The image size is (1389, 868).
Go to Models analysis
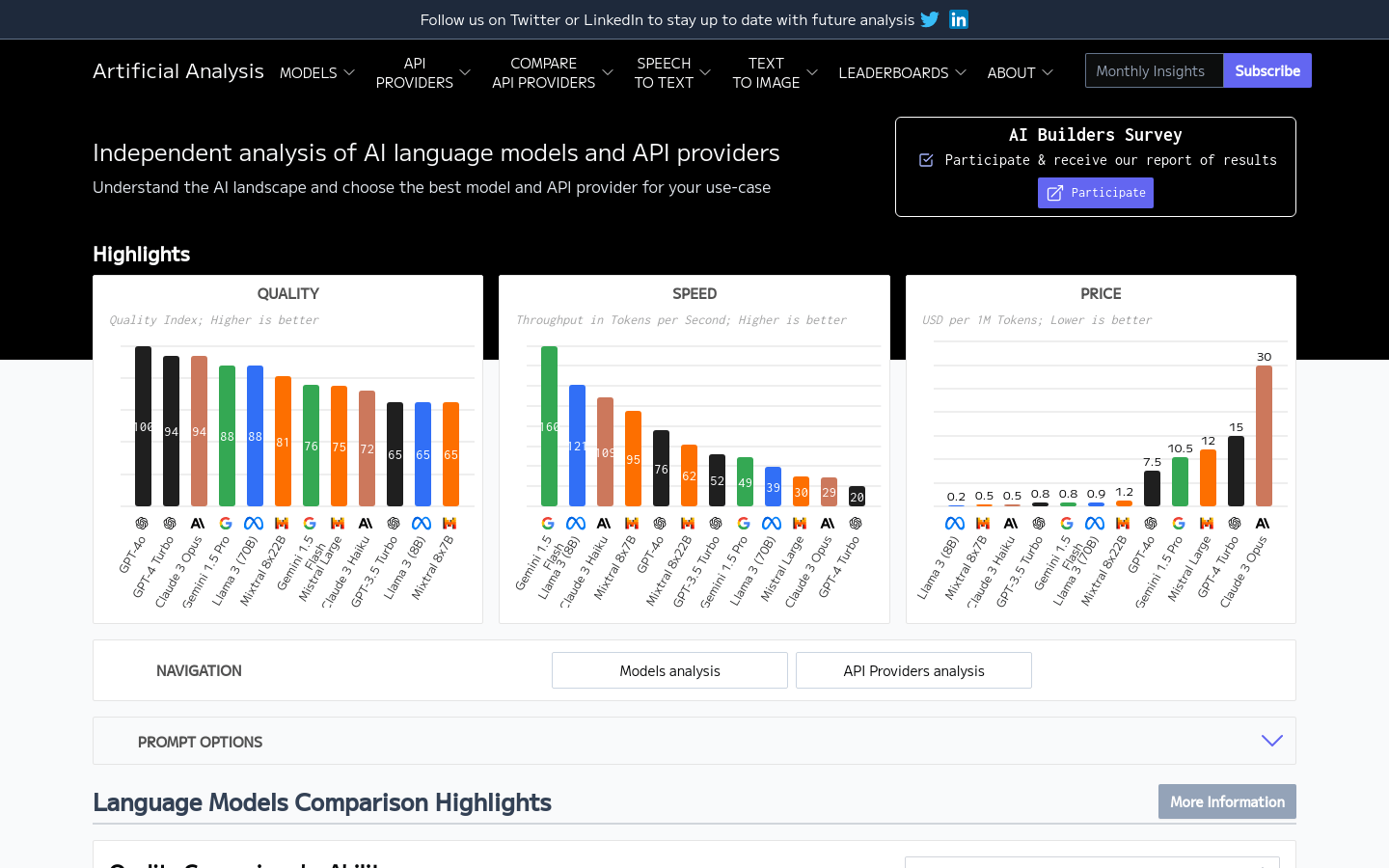(669, 670)
